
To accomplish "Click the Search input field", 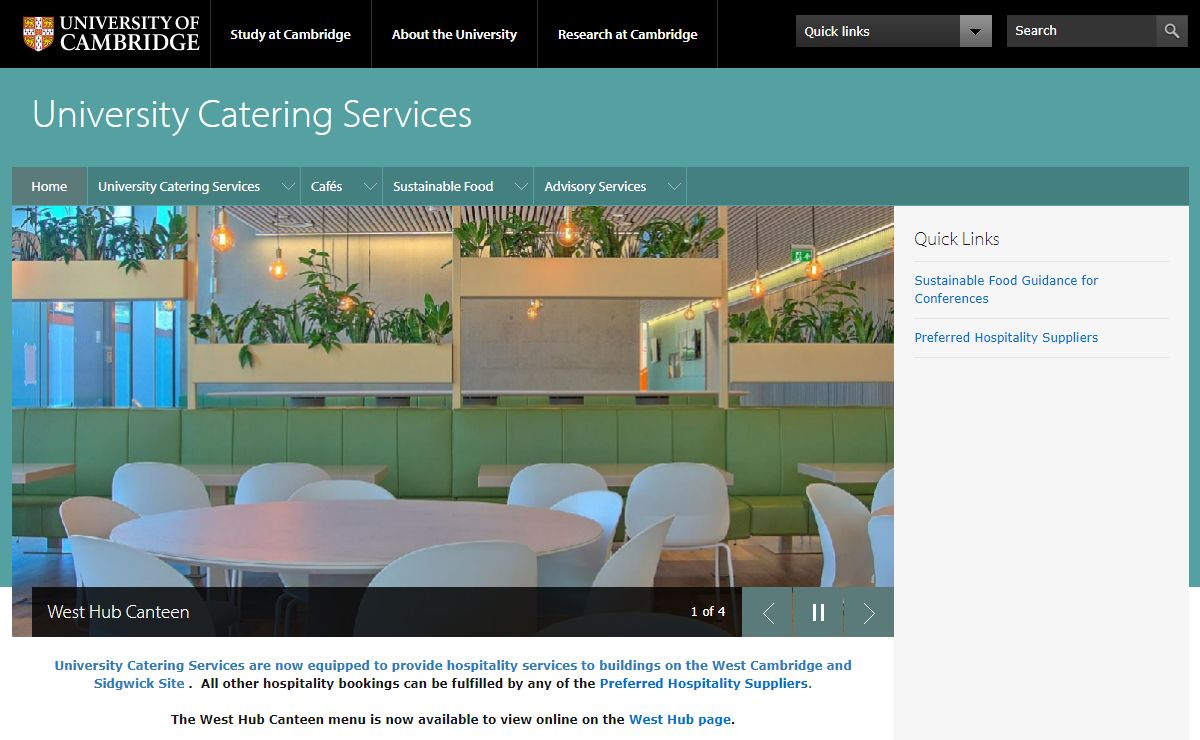I will [1081, 31].
